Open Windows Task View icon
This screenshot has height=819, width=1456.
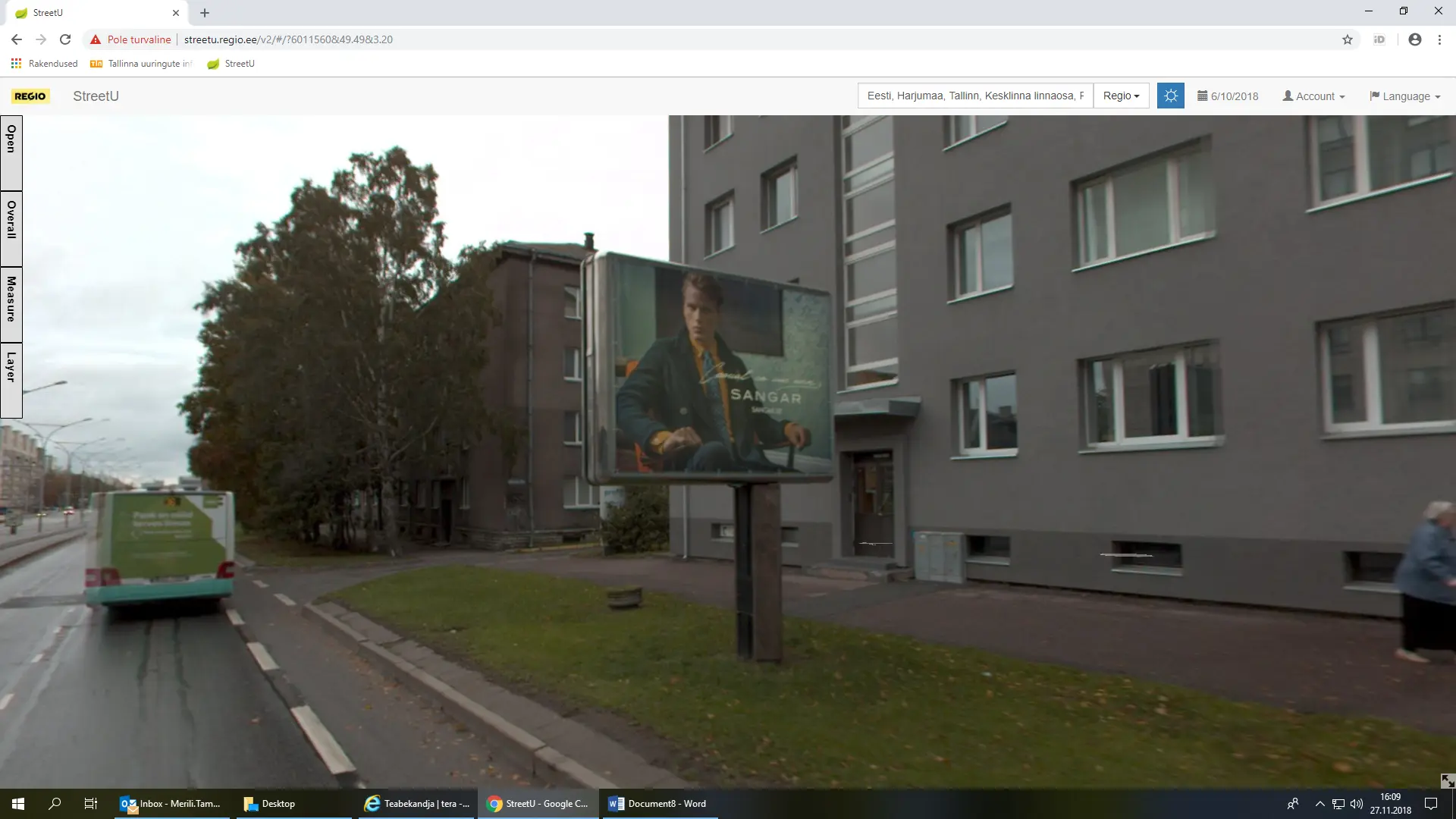(90, 804)
